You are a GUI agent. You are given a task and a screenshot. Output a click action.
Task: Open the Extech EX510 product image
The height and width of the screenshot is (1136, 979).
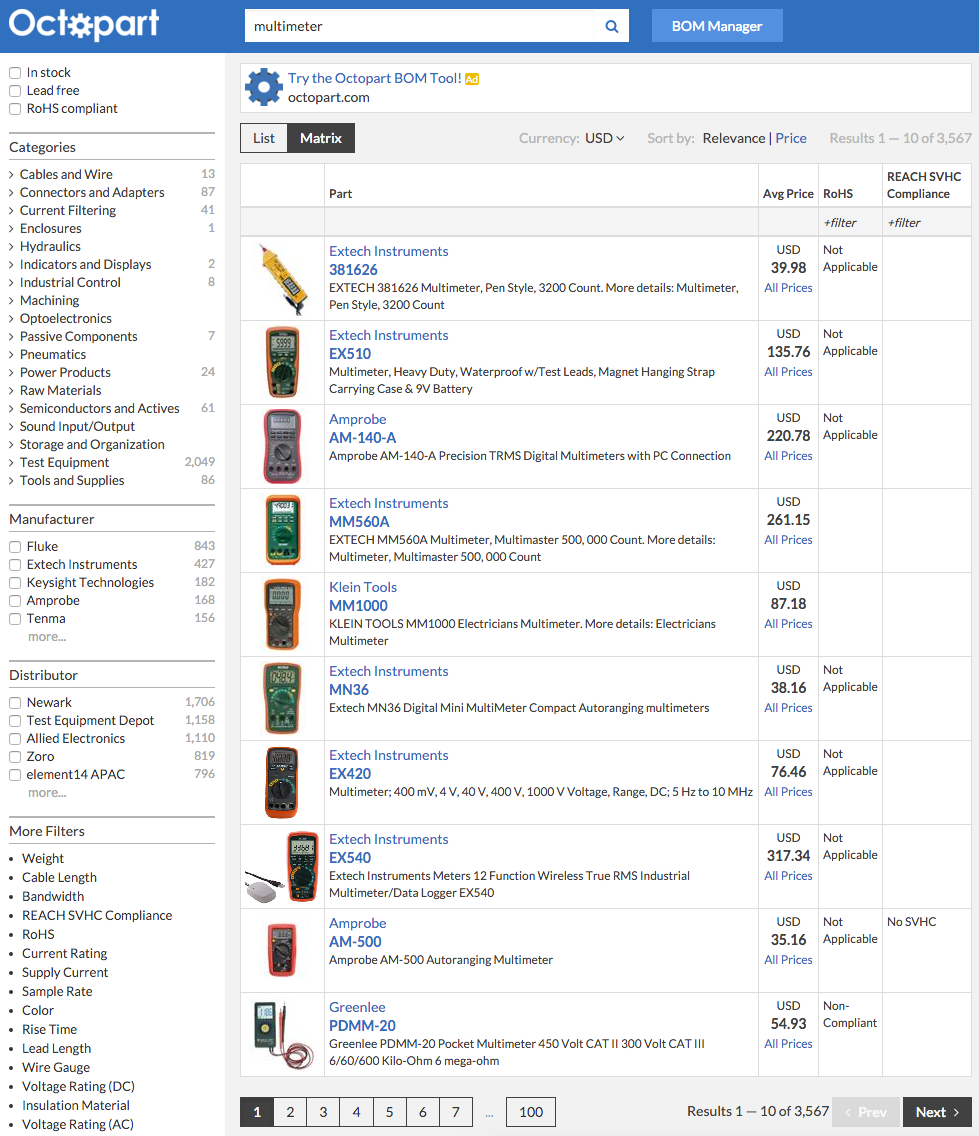pyautogui.click(x=283, y=362)
